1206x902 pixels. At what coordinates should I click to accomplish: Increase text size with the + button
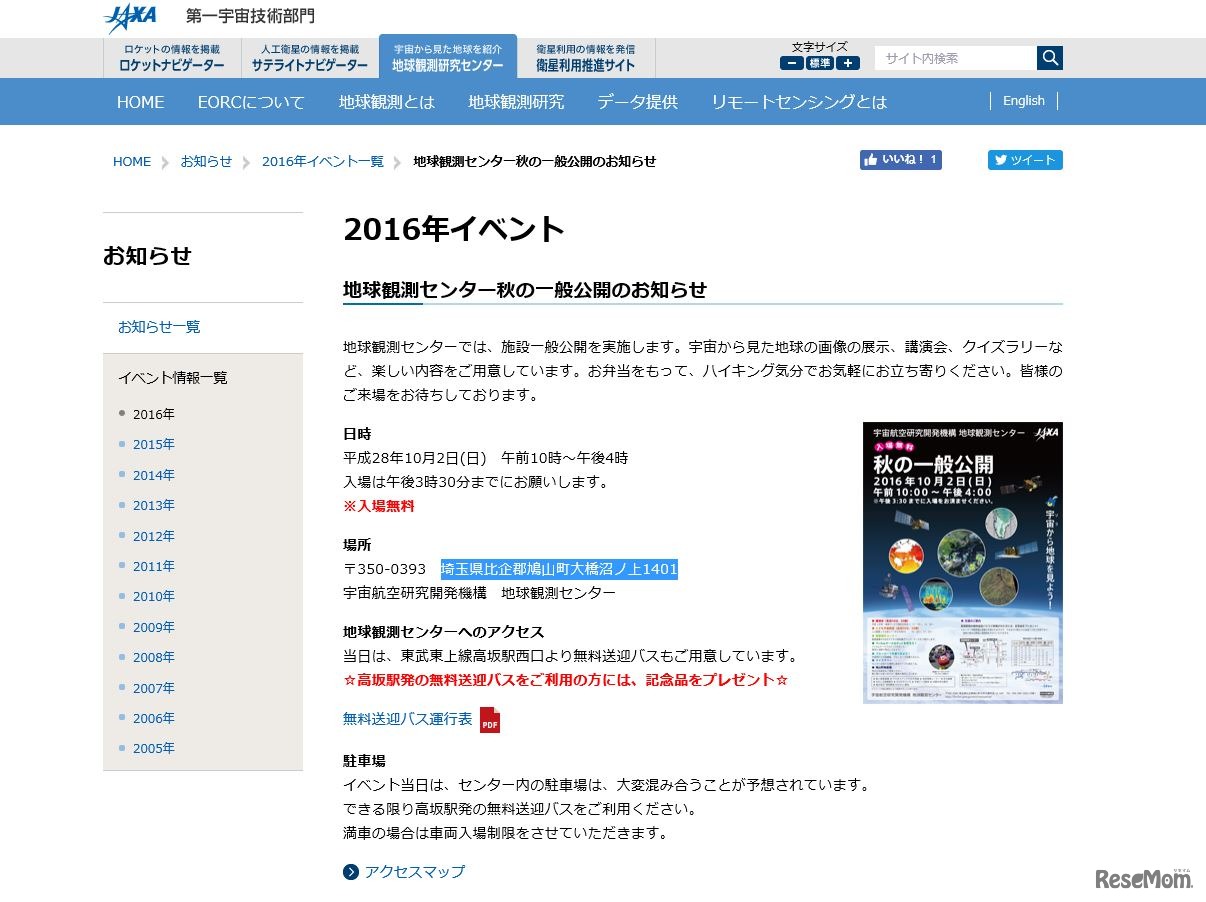[848, 62]
